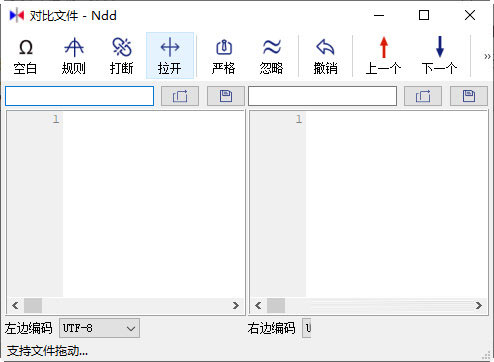Close the 对比文件 - Ndd window
494x362 pixels.
click(x=470, y=15)
